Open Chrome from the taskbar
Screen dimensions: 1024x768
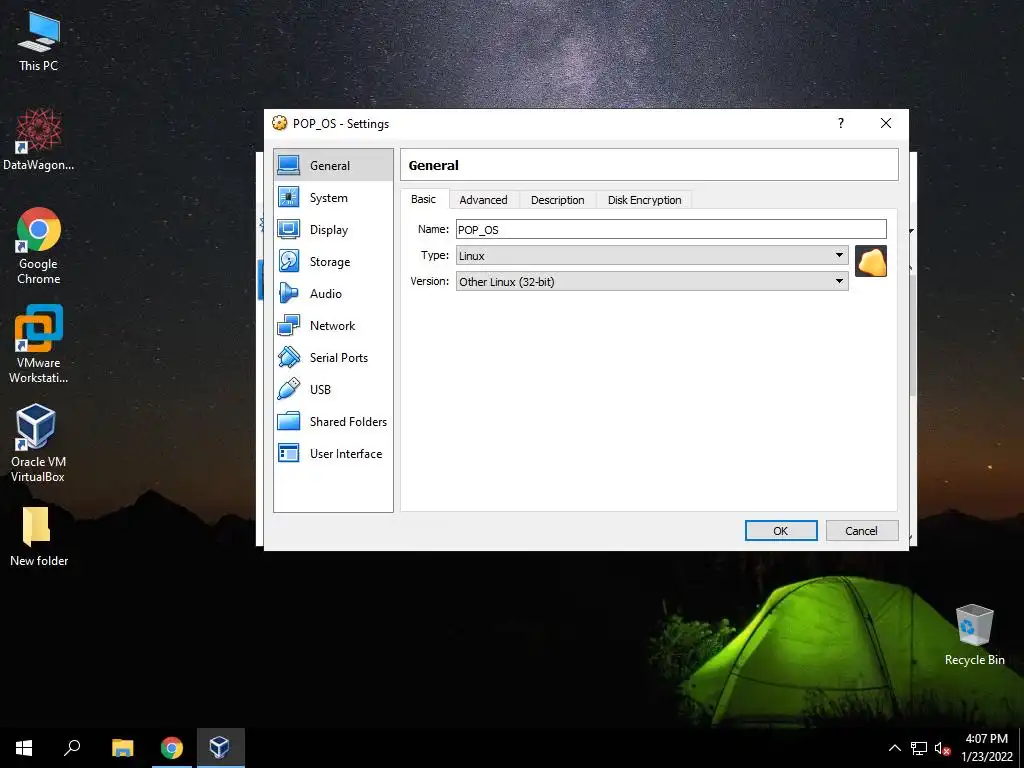[x=172, y=748]
